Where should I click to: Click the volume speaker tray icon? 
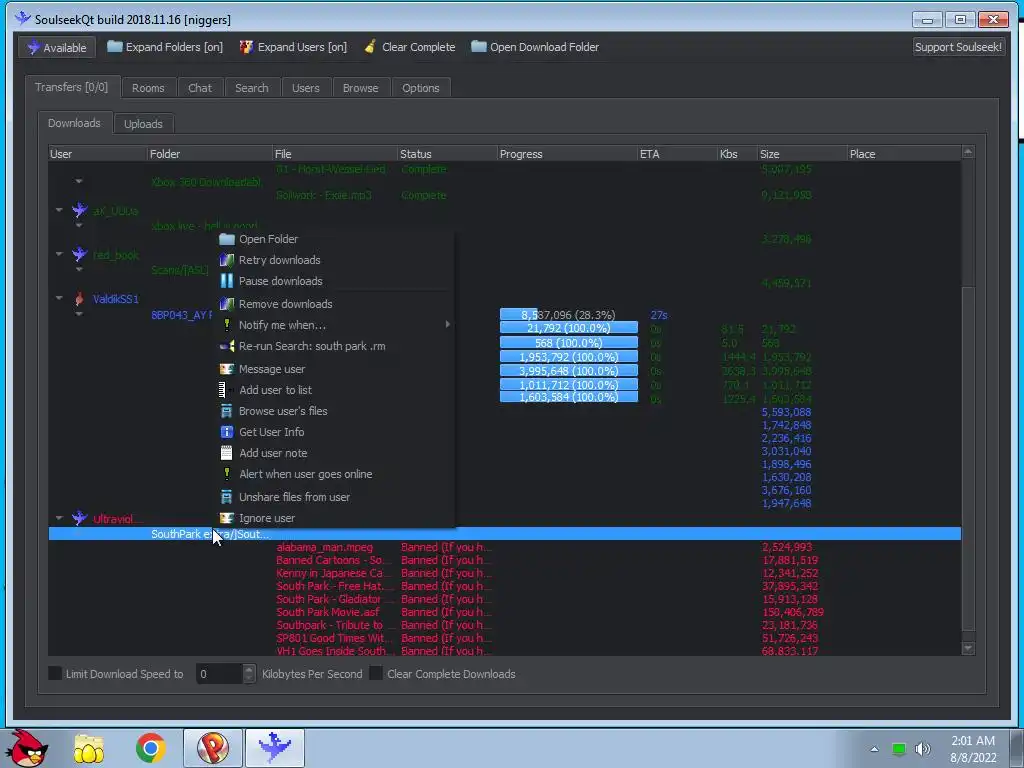point(923,749)
